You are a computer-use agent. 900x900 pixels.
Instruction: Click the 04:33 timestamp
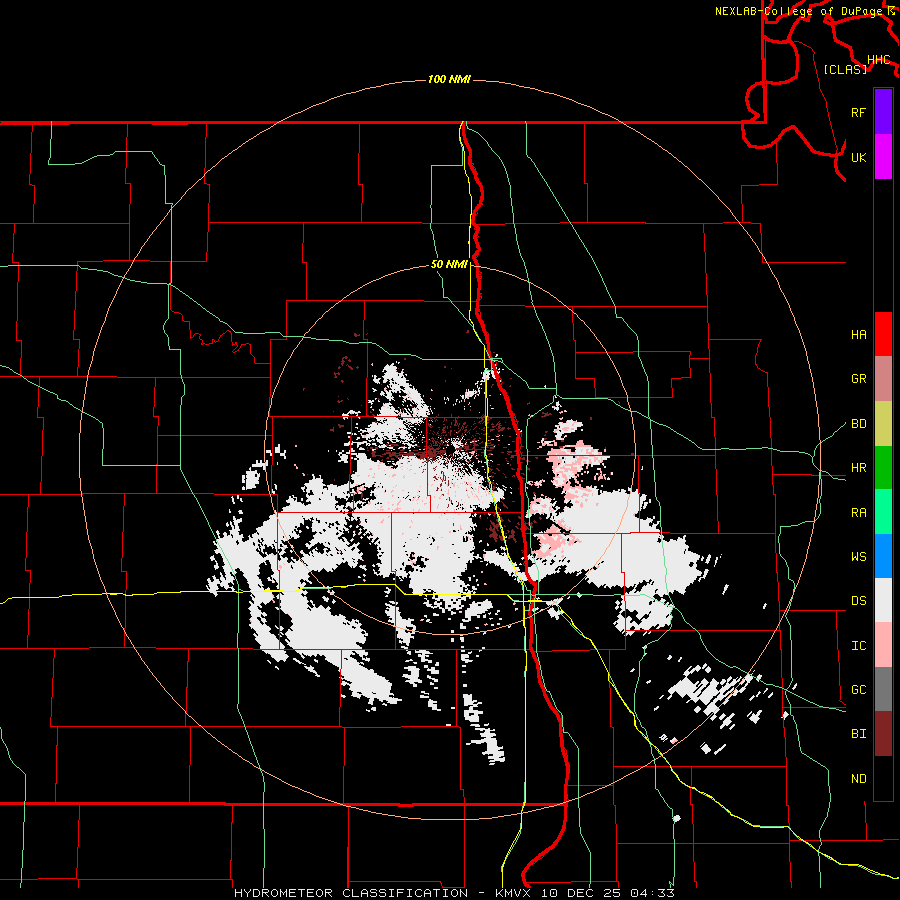(652, 893)
